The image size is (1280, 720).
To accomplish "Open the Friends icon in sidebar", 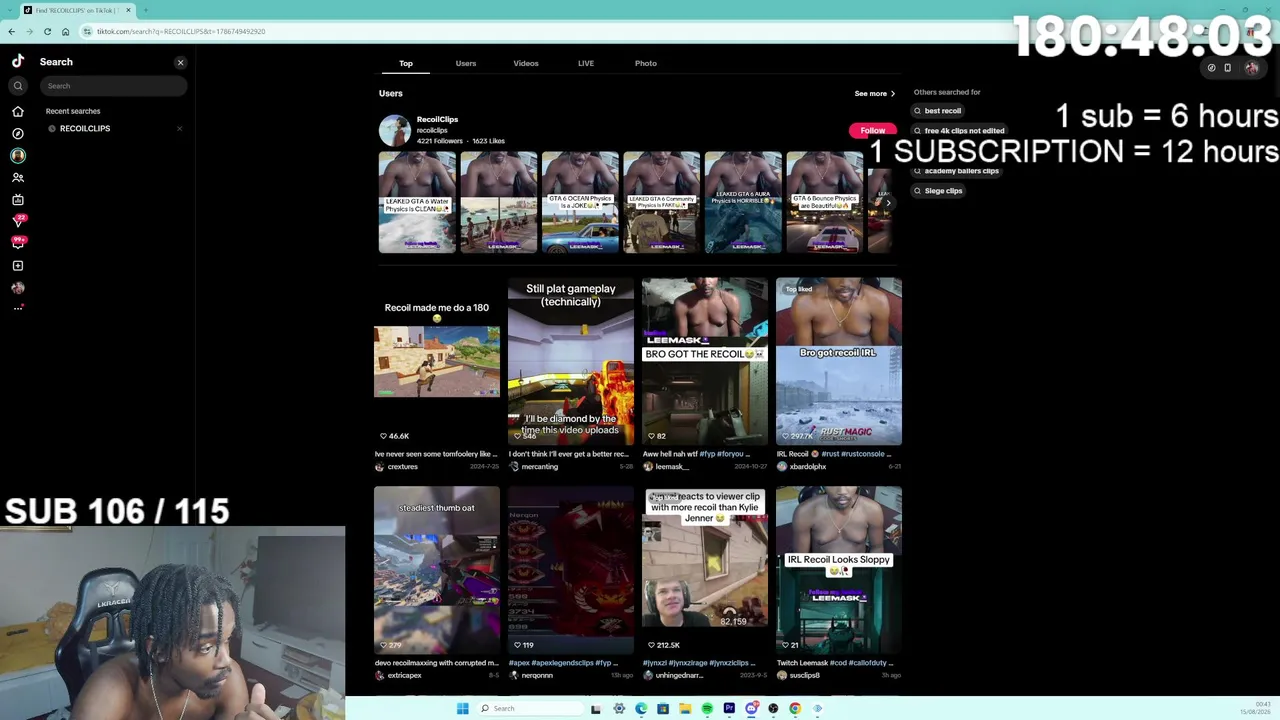I will click(x=18, y=177).
